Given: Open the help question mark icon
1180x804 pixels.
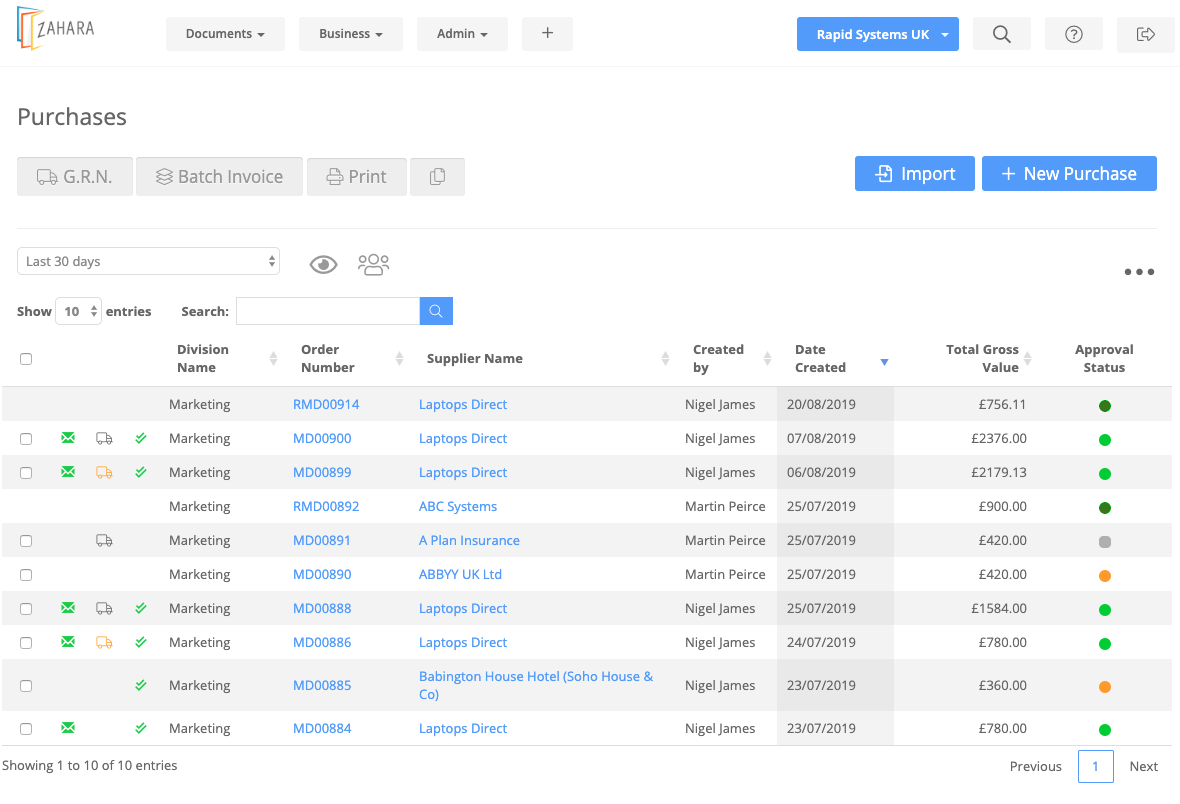Looking at the screenshot, I should click(1074, 34).
